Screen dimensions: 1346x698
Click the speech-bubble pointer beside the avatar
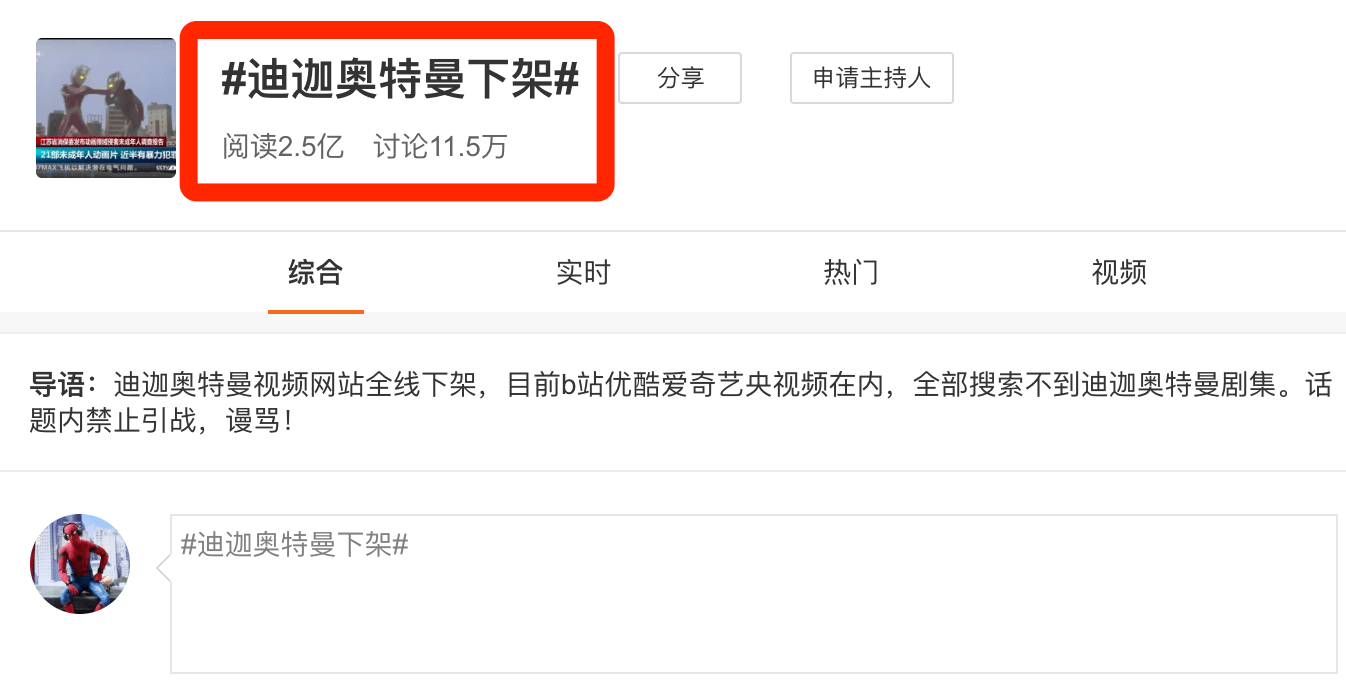(164, 568)
